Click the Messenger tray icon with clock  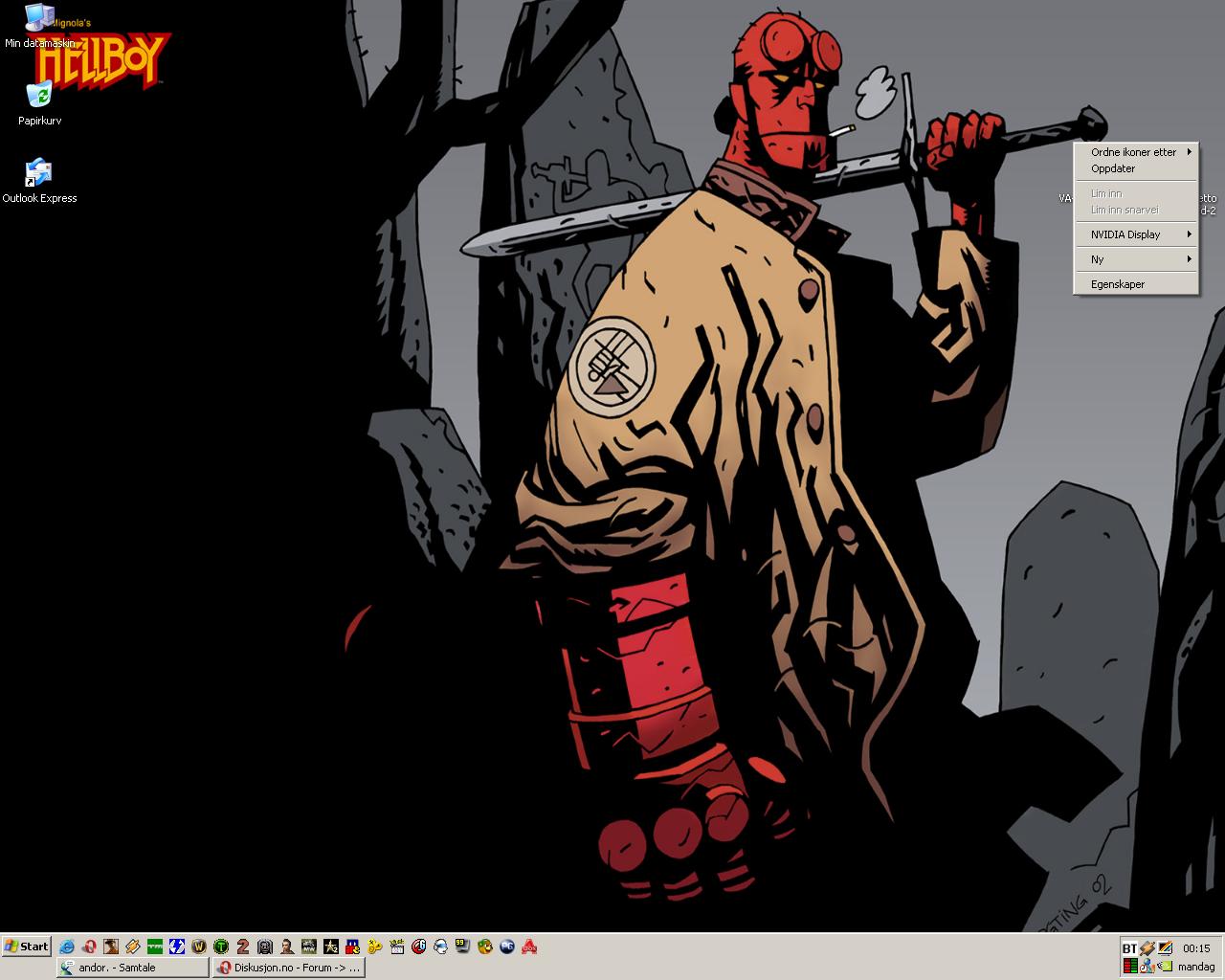pyautogui.click(x=1147, y=966)
